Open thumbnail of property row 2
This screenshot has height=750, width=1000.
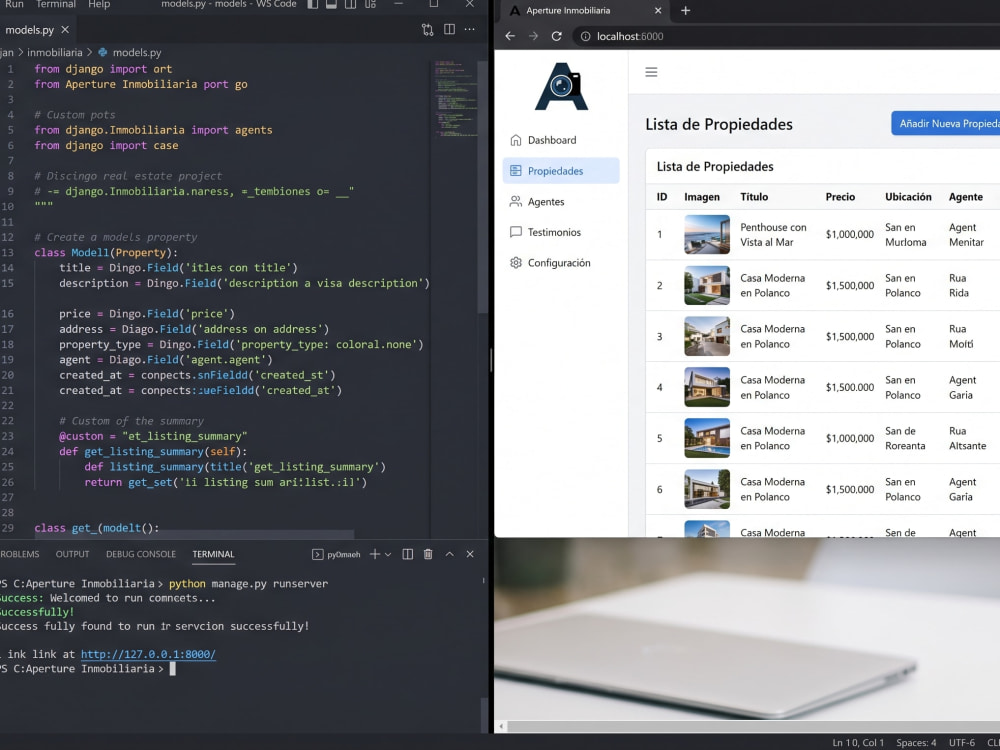pyautogui.click(x=707, y=285)
